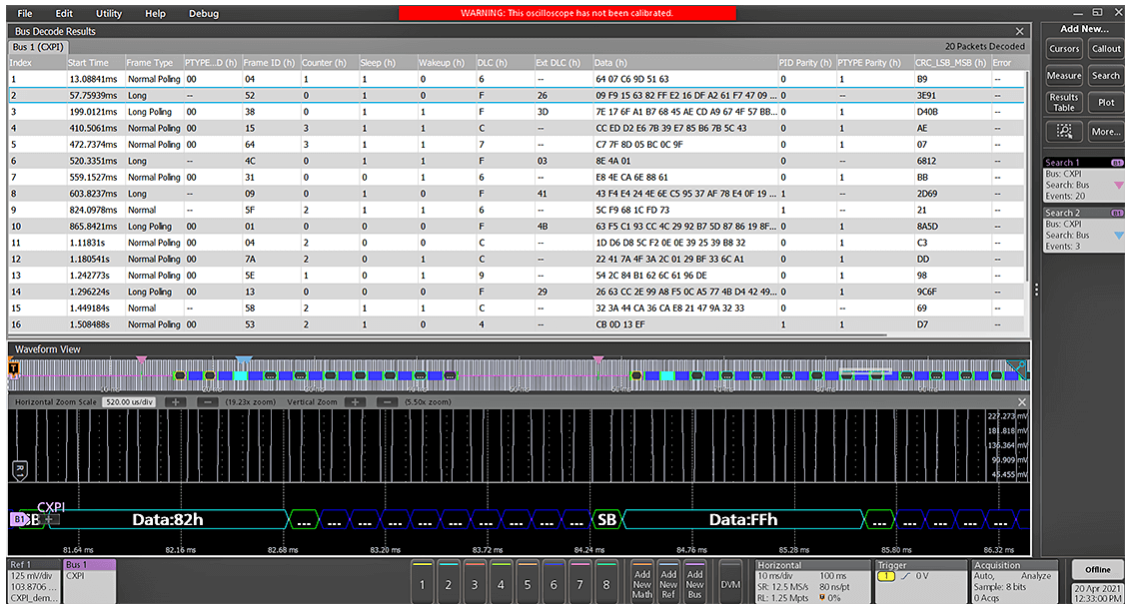The image size is (1128, 607).
Task: Click the Frame Type column header
Action: click(x=153, y=63)
